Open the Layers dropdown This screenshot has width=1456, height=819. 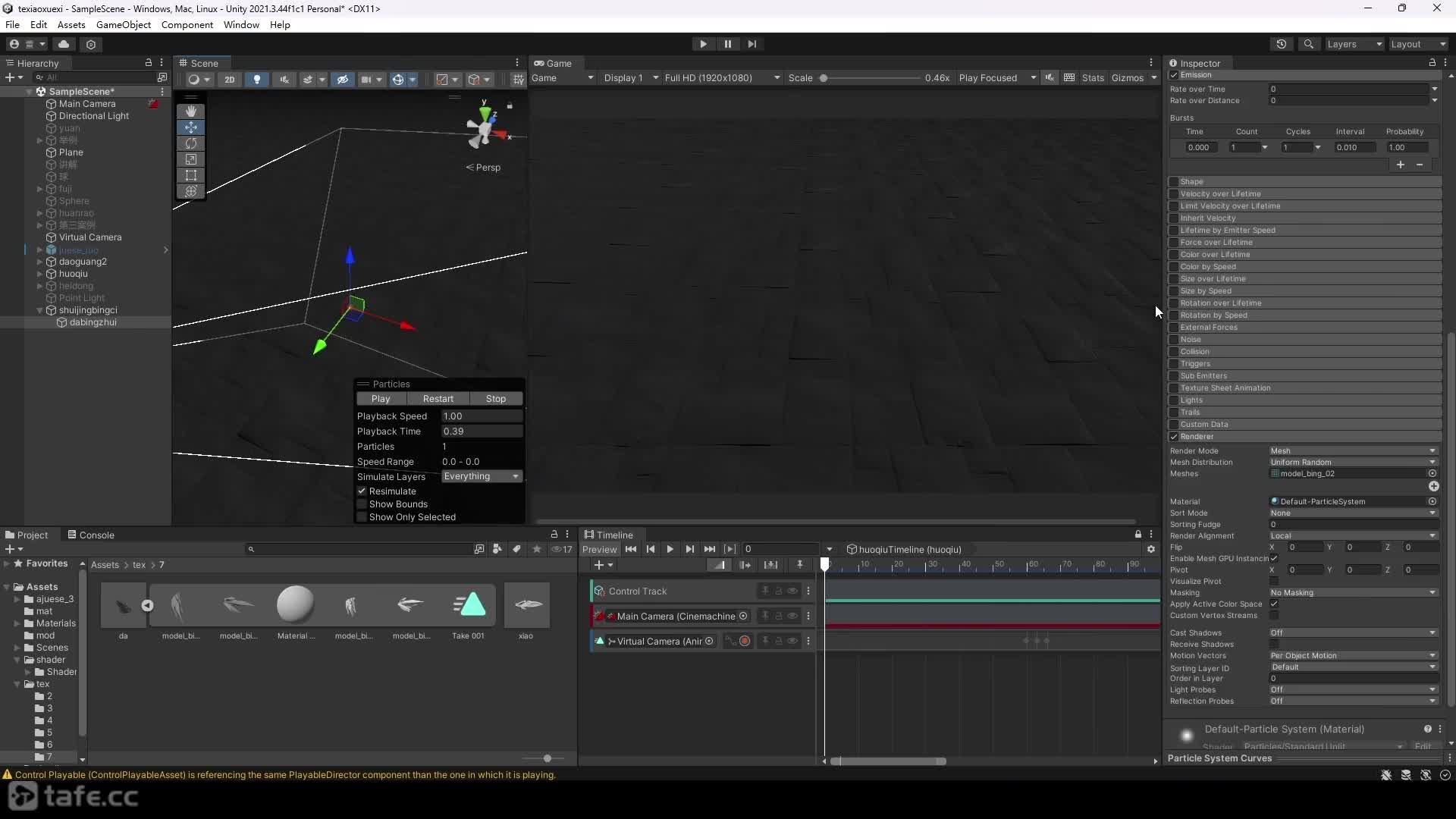(x=1354, y=44)
